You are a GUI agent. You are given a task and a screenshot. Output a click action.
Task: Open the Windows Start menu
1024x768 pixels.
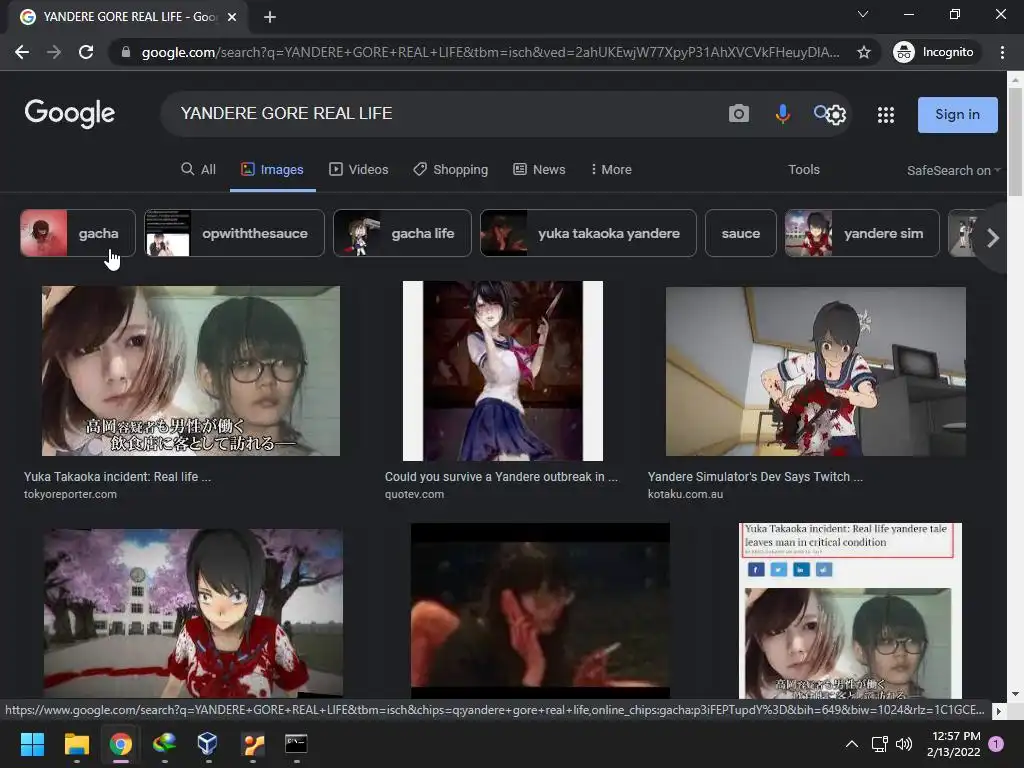tap(32, 744)
